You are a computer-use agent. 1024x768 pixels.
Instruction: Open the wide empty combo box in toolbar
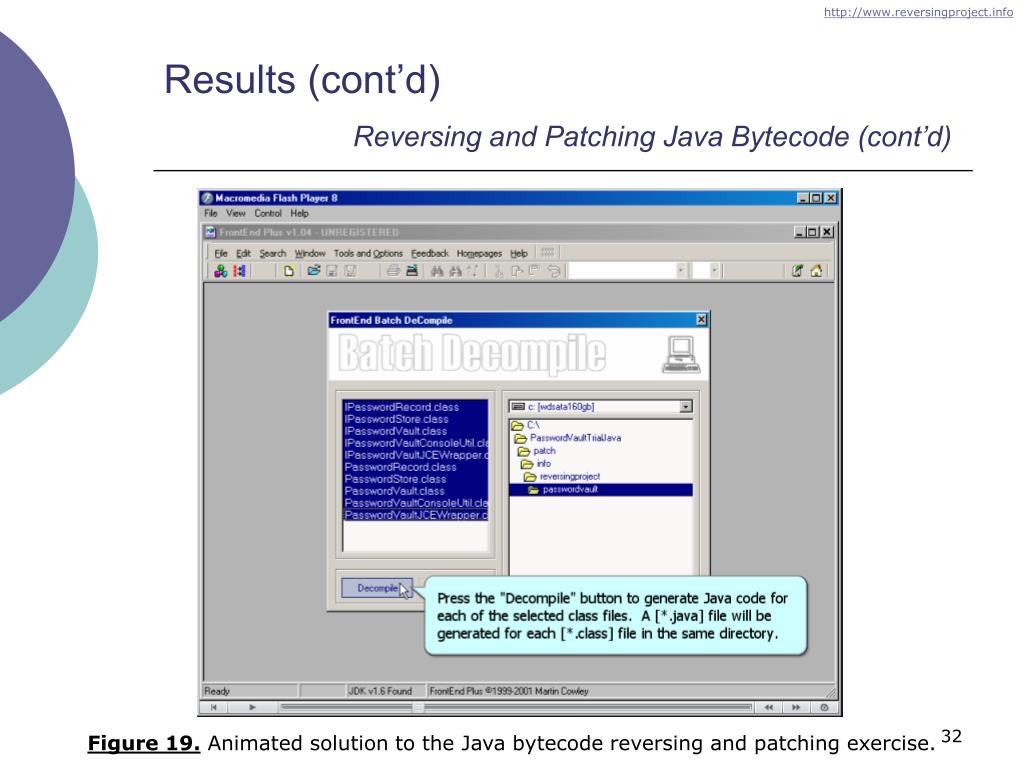629,270
